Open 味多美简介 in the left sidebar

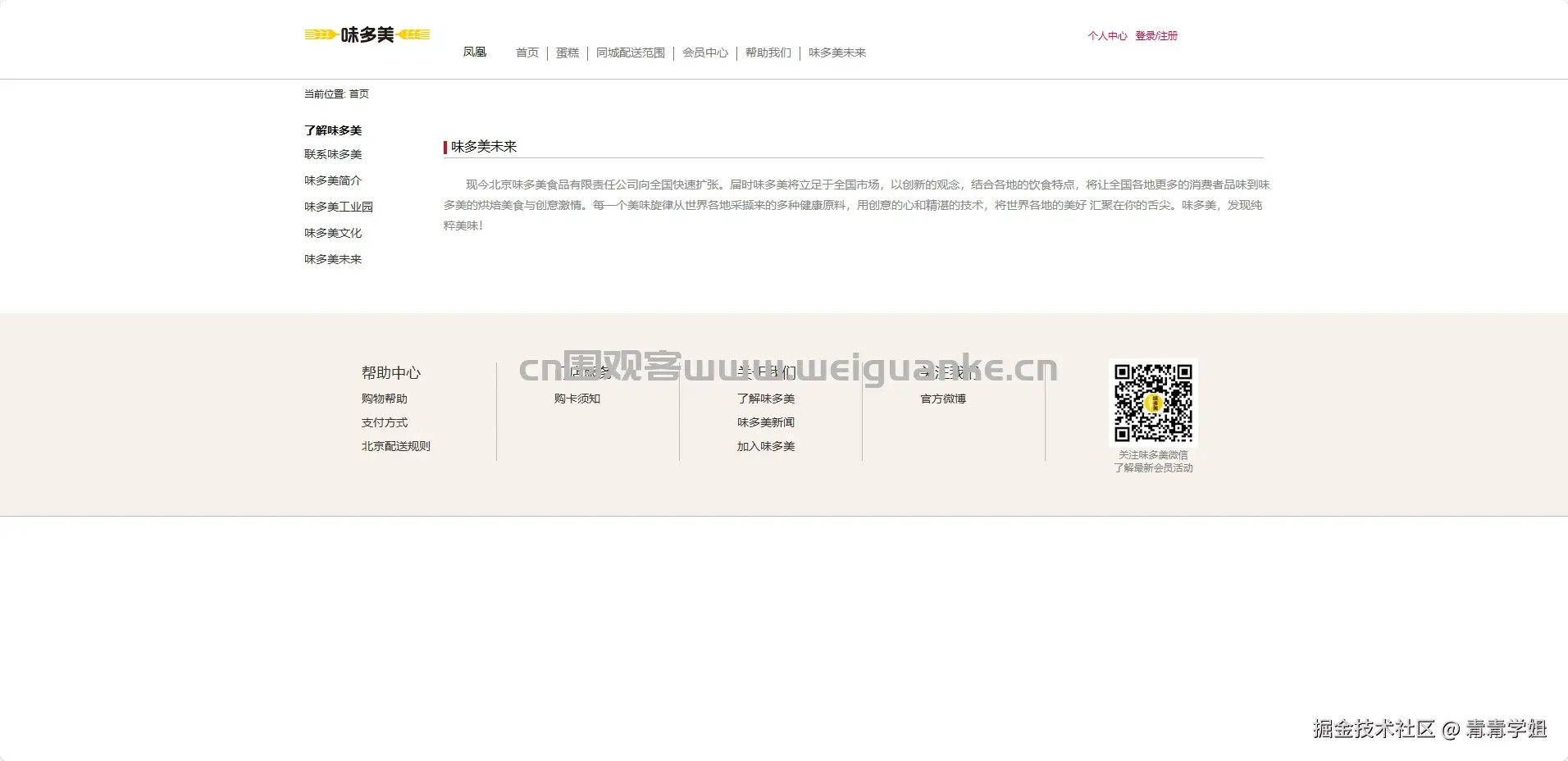pos(333,180)
